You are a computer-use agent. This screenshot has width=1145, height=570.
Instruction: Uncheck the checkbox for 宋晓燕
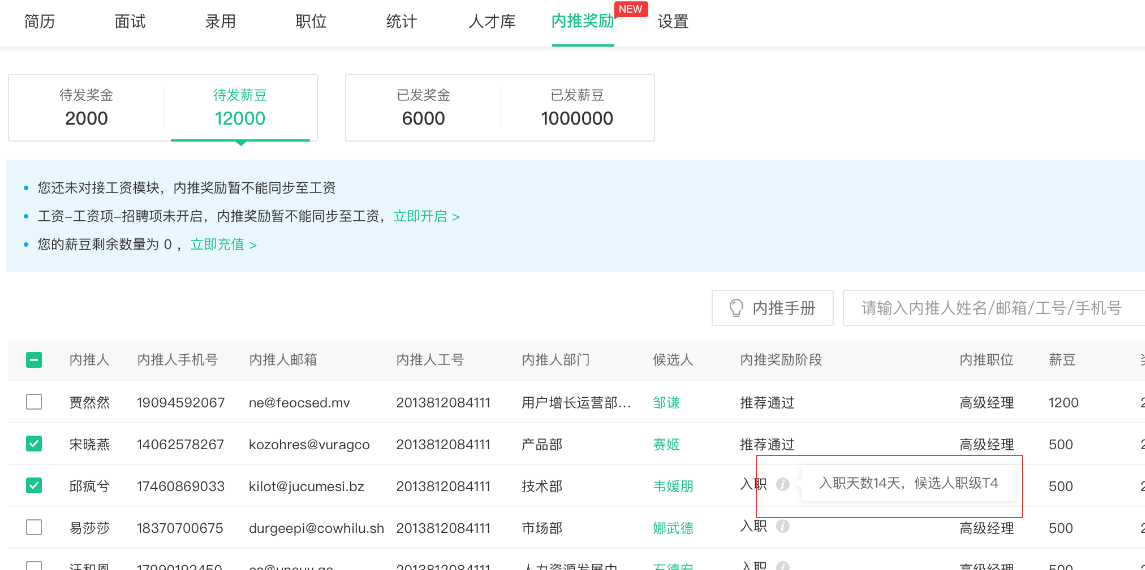point(34,444)
